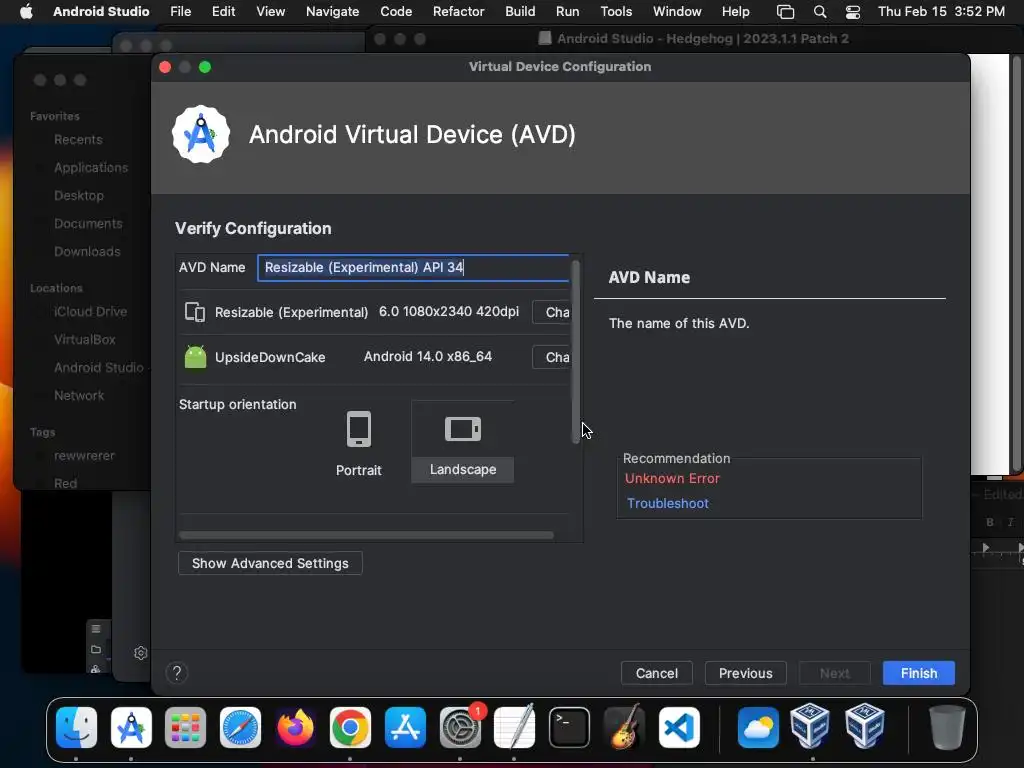The image size is (1024, 768).
Task: Select Documents in Finder sidebar
Action: [88, 223]
